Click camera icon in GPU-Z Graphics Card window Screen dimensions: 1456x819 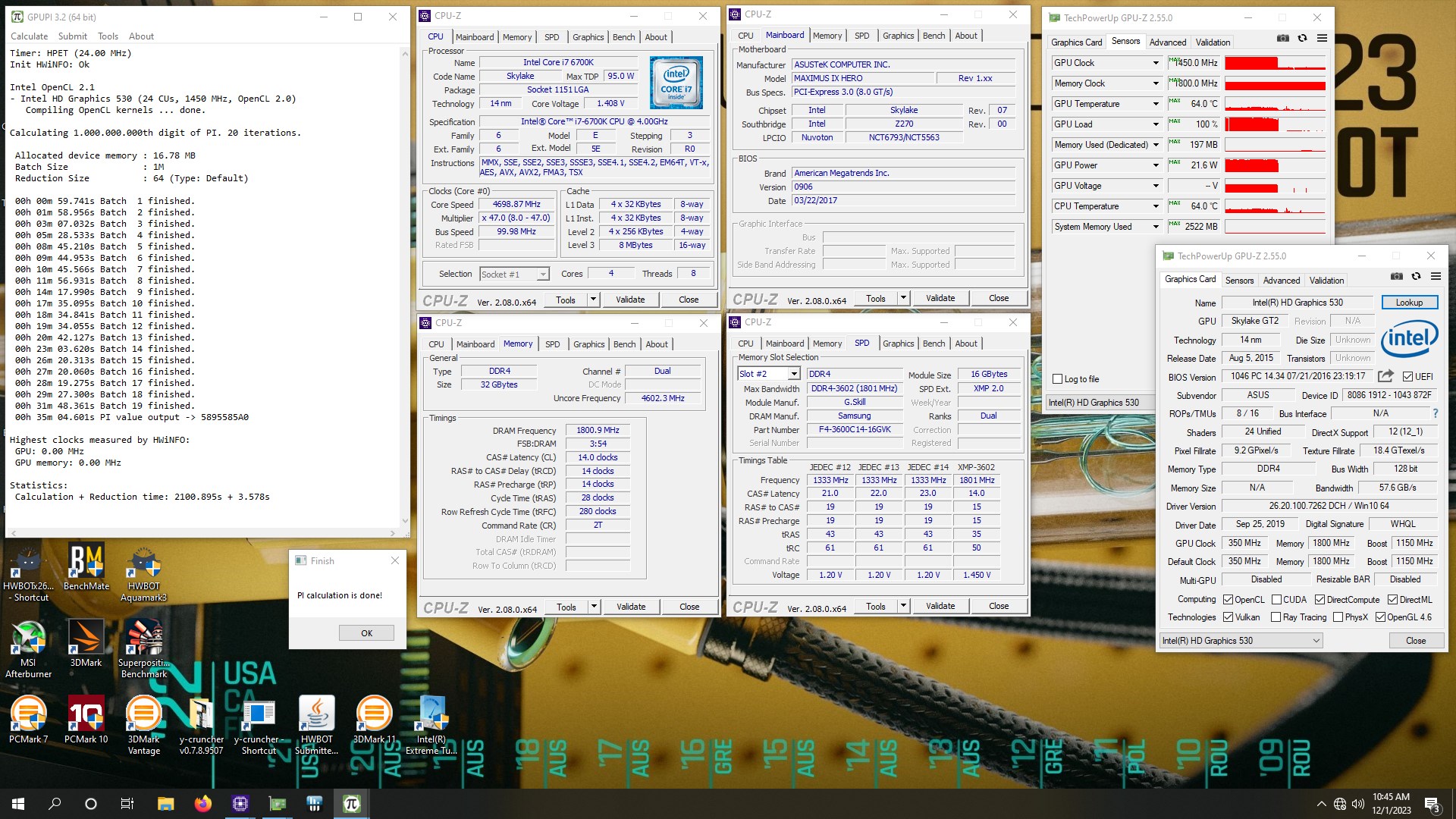1397,276
